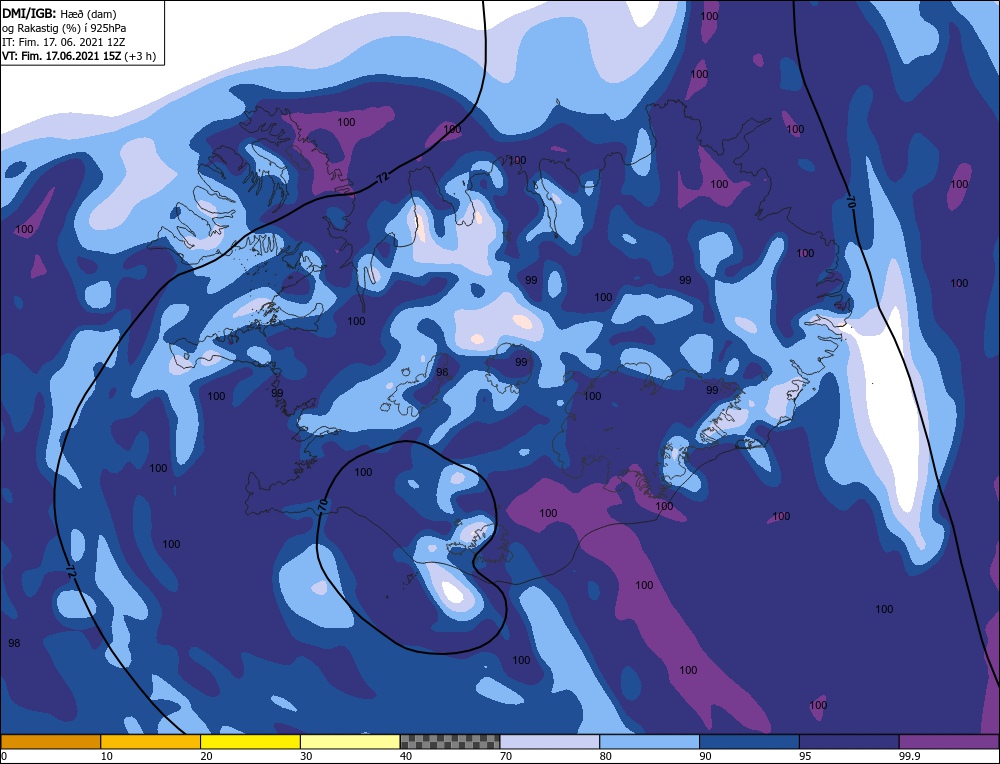Select the orange 10–20 legend swatch
The image size is (1000, 764).
pyautogui.click(x=151, y=742)
